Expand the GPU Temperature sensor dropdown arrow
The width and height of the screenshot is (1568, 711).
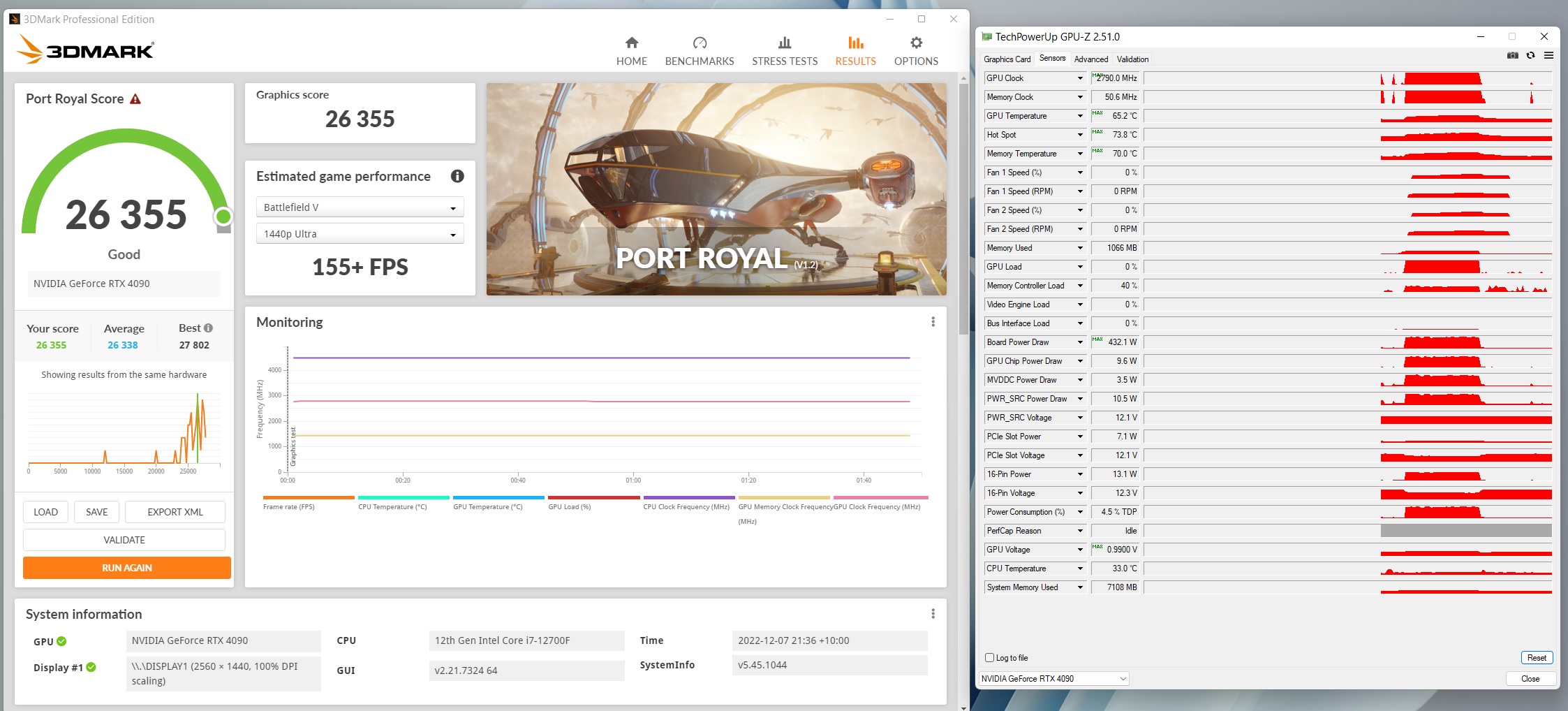coord(1080,116)
